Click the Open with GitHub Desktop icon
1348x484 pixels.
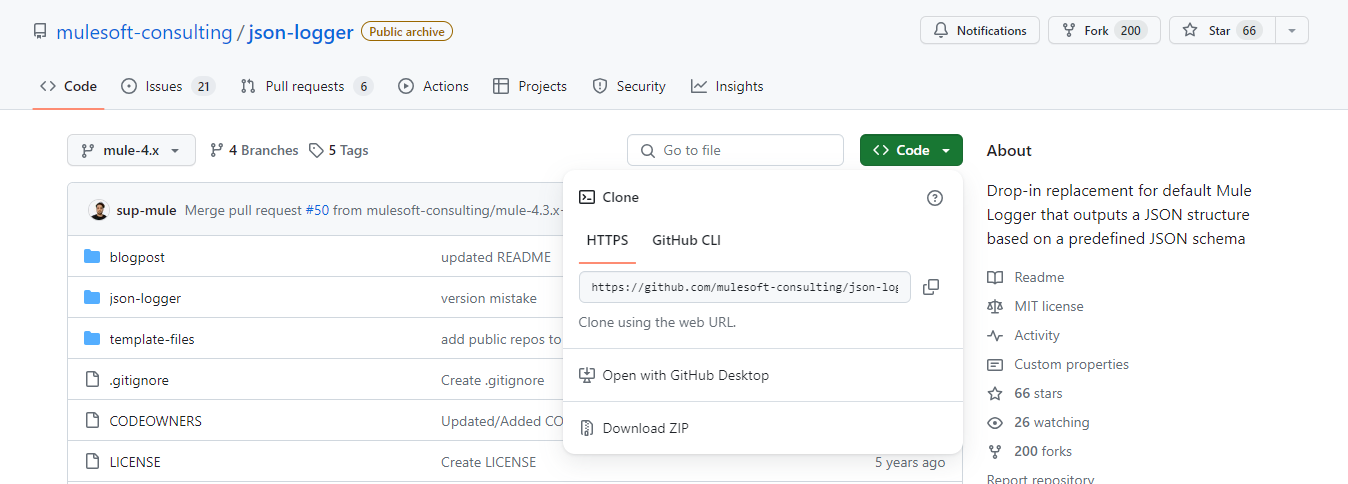click(587, 375)
